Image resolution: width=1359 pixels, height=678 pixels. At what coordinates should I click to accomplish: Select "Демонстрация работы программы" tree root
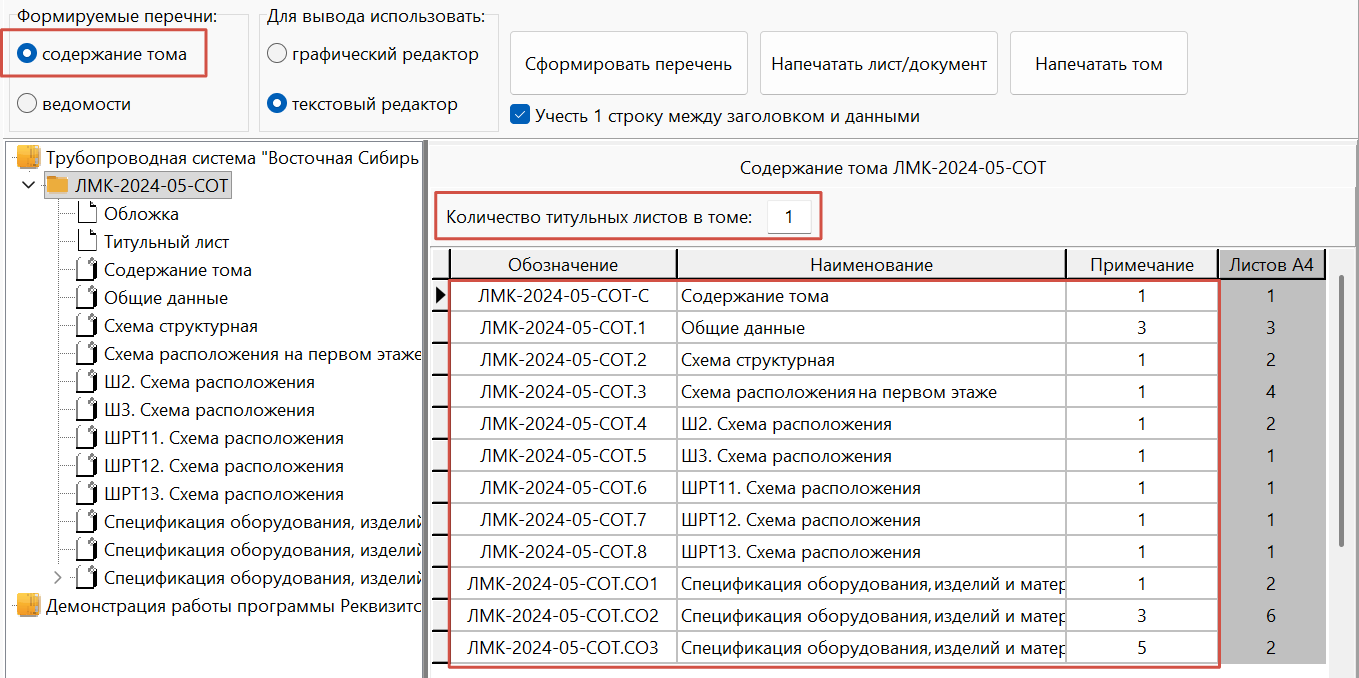click(x=233, y=606)
